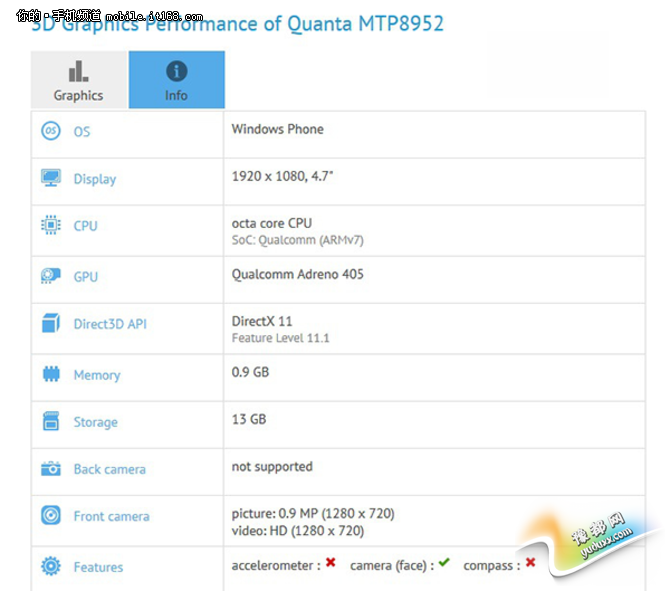This screenshot has height=591, width=670.
Task: Click the Display monitor icon
Action: pos(51,178)
